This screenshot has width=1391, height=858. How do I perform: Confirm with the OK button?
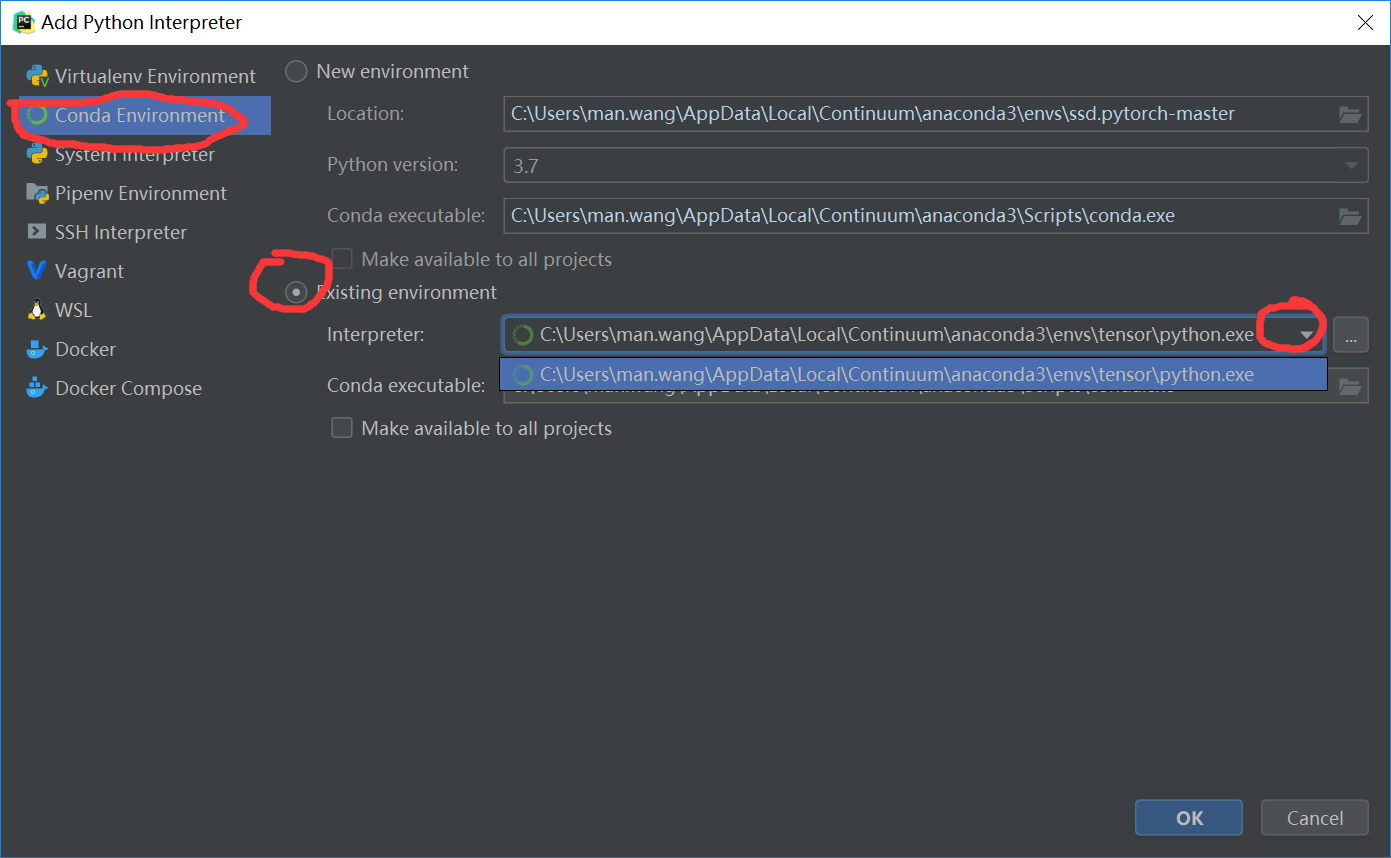(x=1189, y=818)
